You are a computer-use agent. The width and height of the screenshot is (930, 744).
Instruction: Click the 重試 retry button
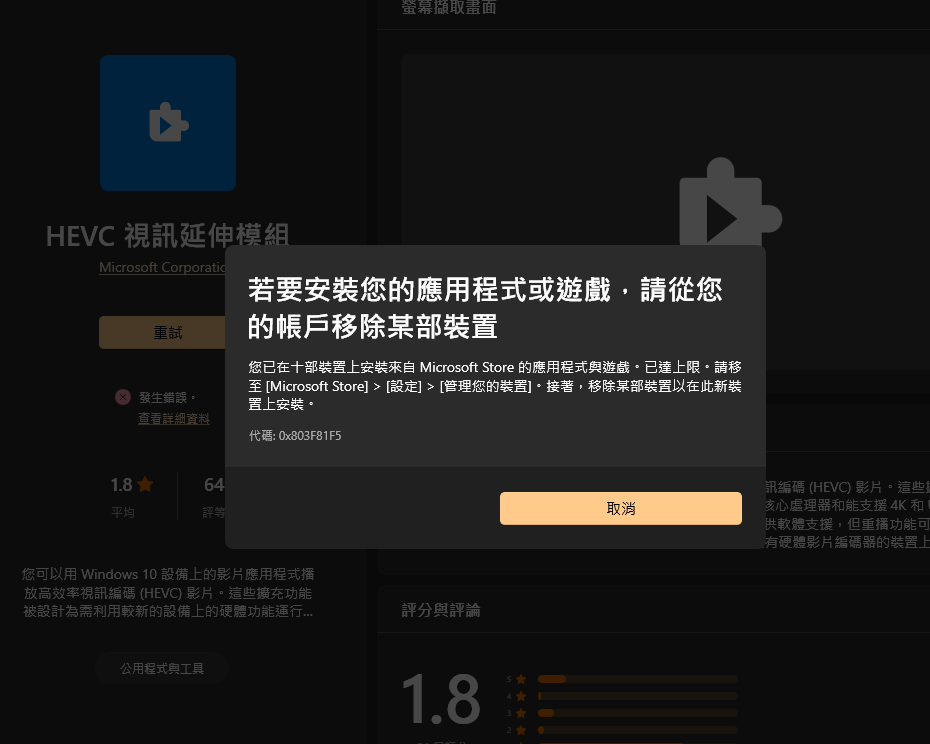[x=162, y=332]
